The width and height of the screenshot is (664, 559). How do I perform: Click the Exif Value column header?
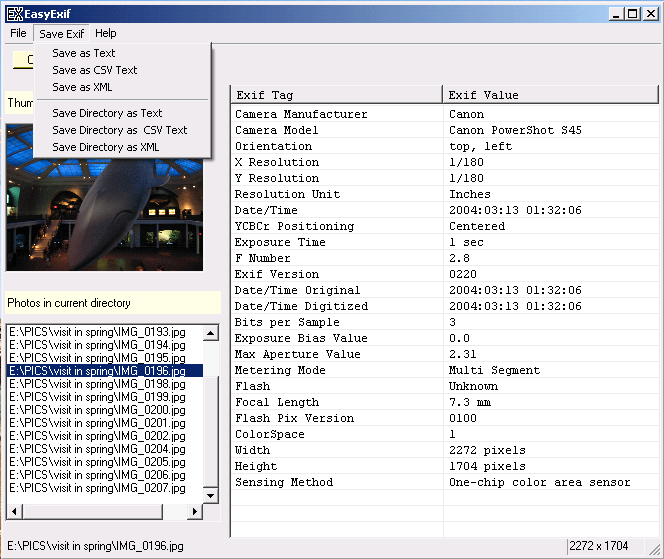click(x=551, y=95)
